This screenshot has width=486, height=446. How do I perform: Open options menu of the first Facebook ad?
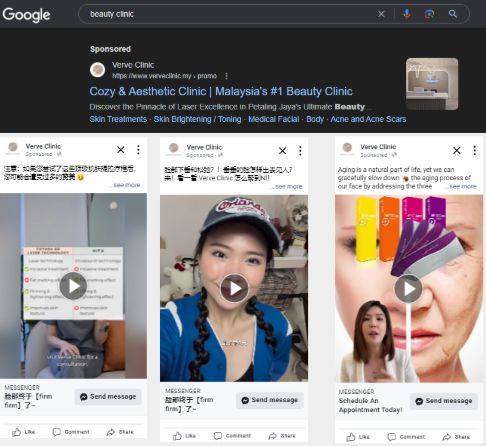[138, 150]
